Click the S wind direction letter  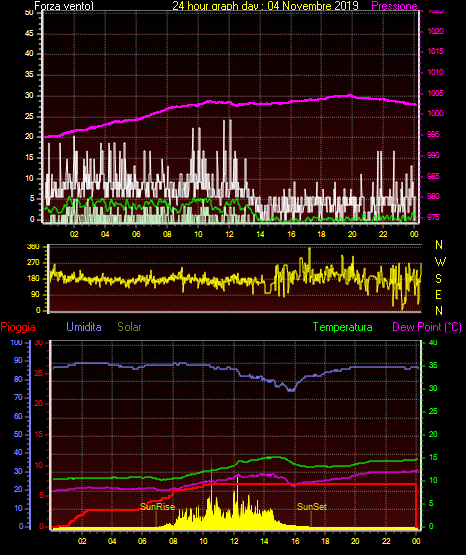pos(438,279)
